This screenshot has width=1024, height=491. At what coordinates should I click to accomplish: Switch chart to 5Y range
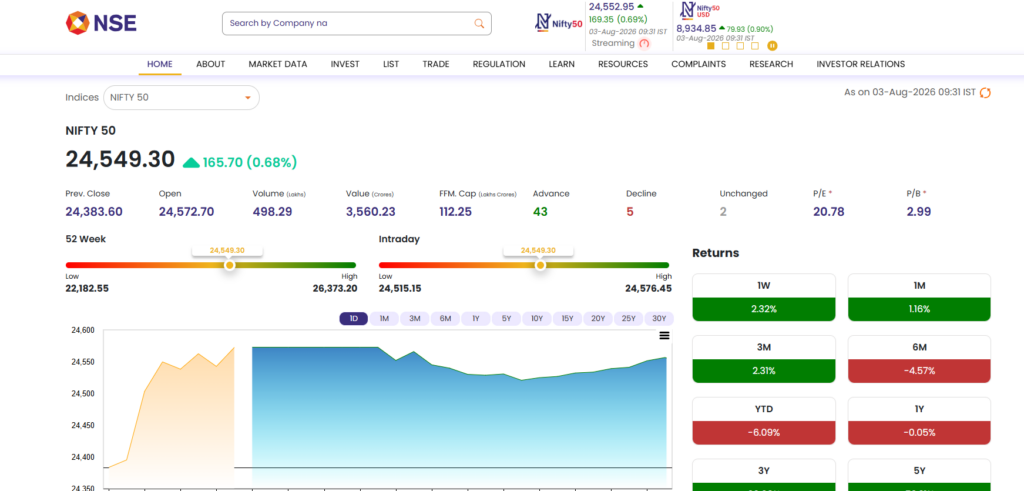tap(506, 319)
